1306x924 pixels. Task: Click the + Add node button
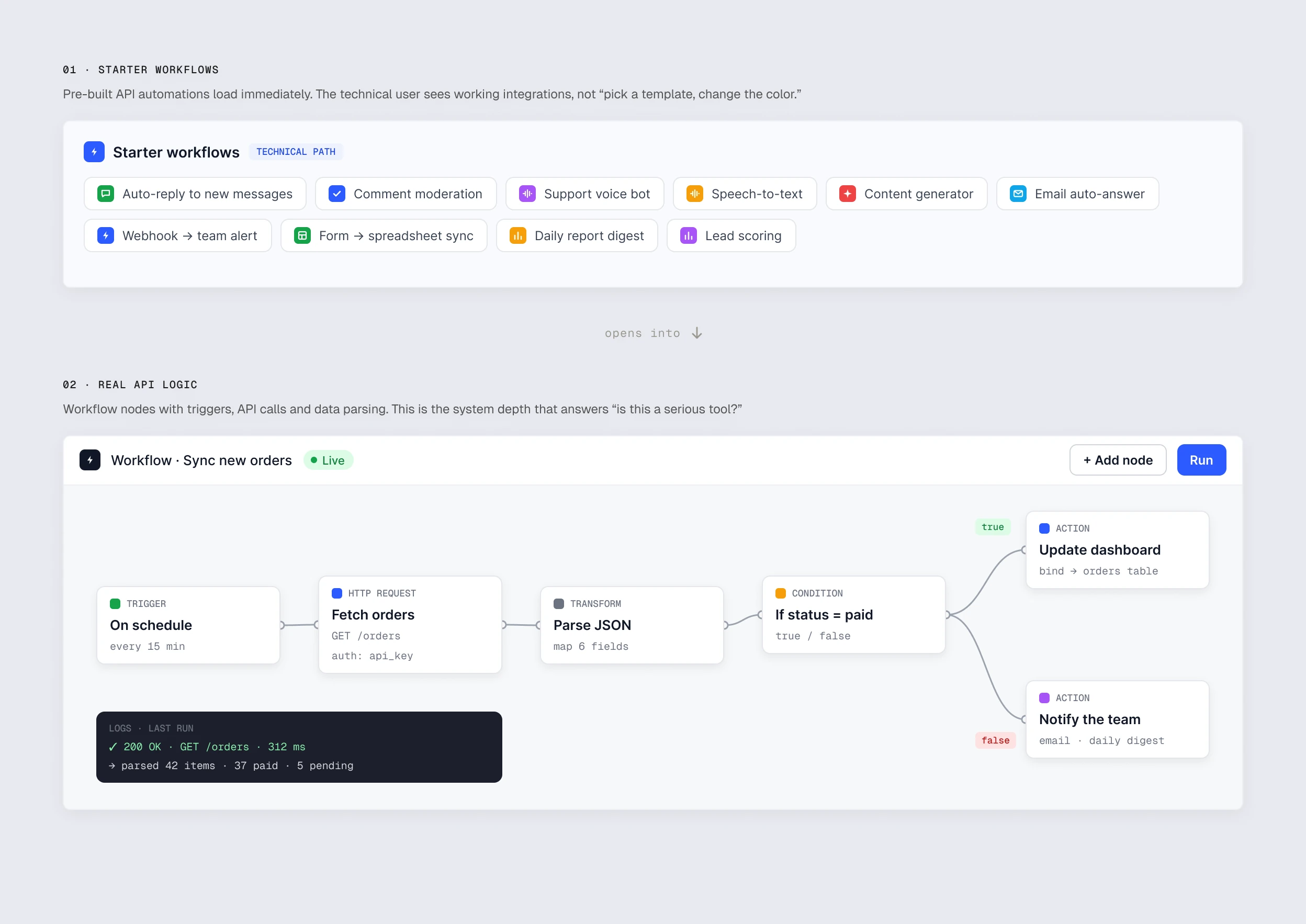click(x=1118, y=460)
